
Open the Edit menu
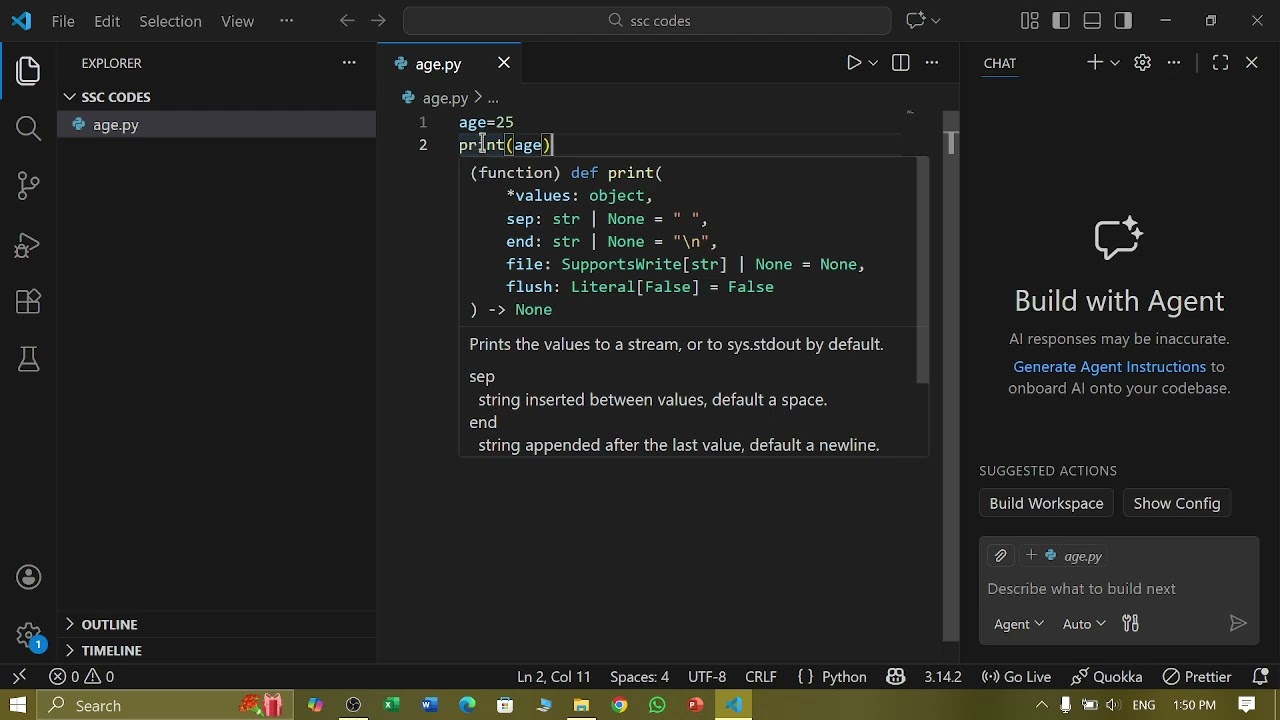pos(107,21)
